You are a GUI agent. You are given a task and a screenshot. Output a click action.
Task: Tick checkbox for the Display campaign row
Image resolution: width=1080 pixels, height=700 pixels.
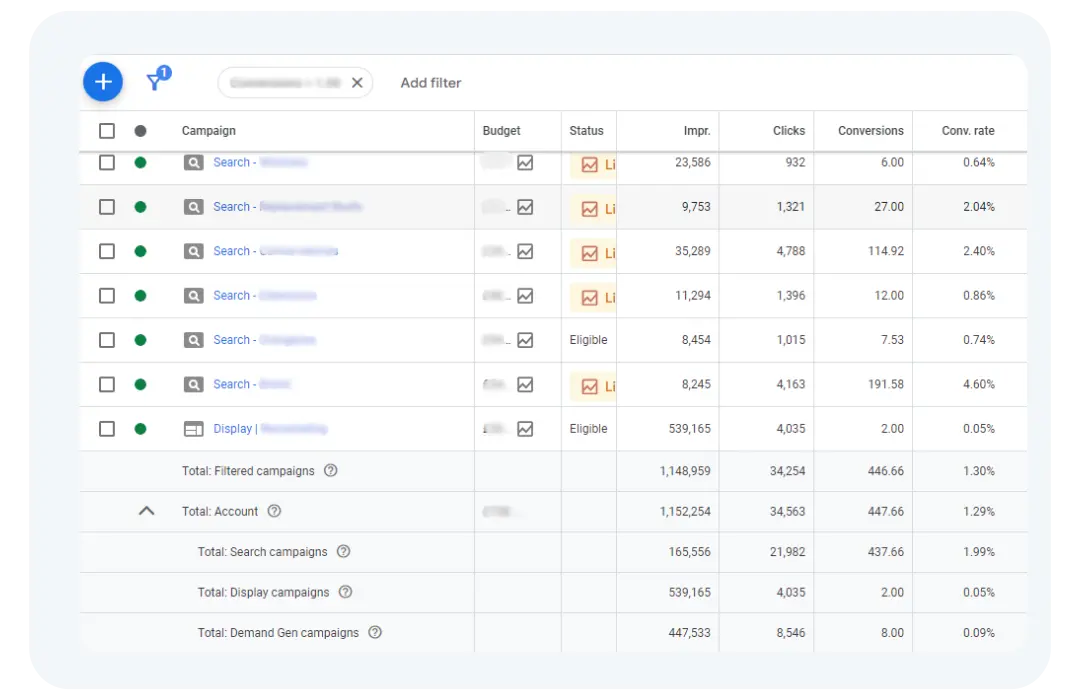click(107, 429)
